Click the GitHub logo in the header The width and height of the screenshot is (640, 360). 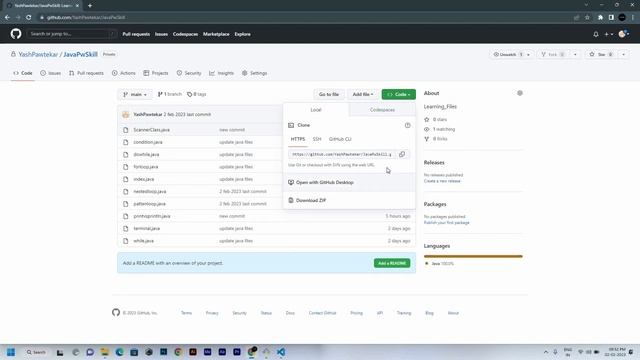(16, 34)
